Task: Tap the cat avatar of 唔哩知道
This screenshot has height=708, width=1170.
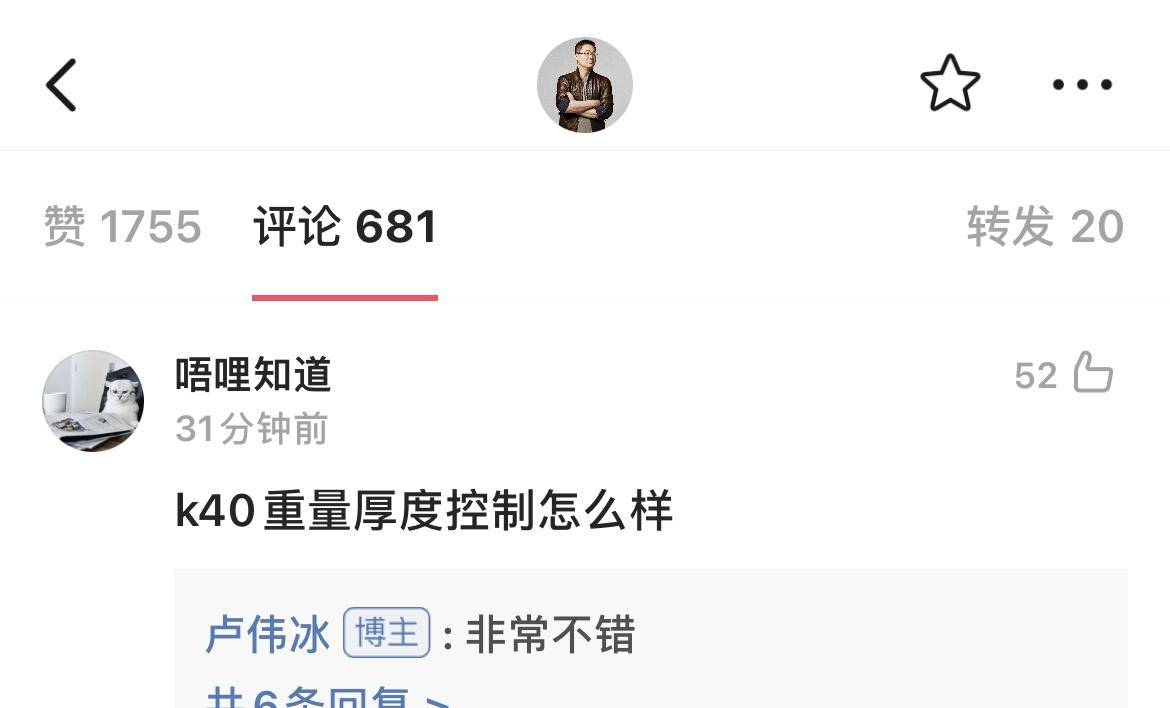Action: click(x=93, y=401)
